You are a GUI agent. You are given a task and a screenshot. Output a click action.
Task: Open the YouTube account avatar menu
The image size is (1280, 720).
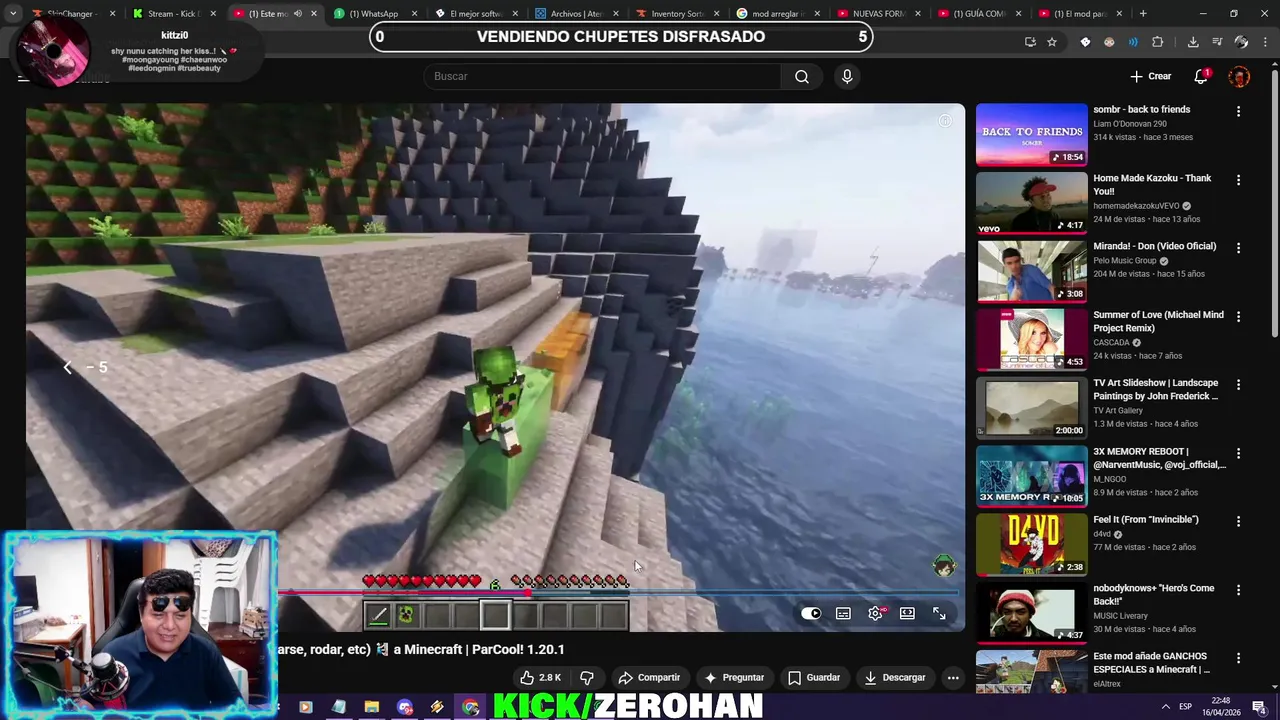pyautogui.click(x=1239, y=77)
